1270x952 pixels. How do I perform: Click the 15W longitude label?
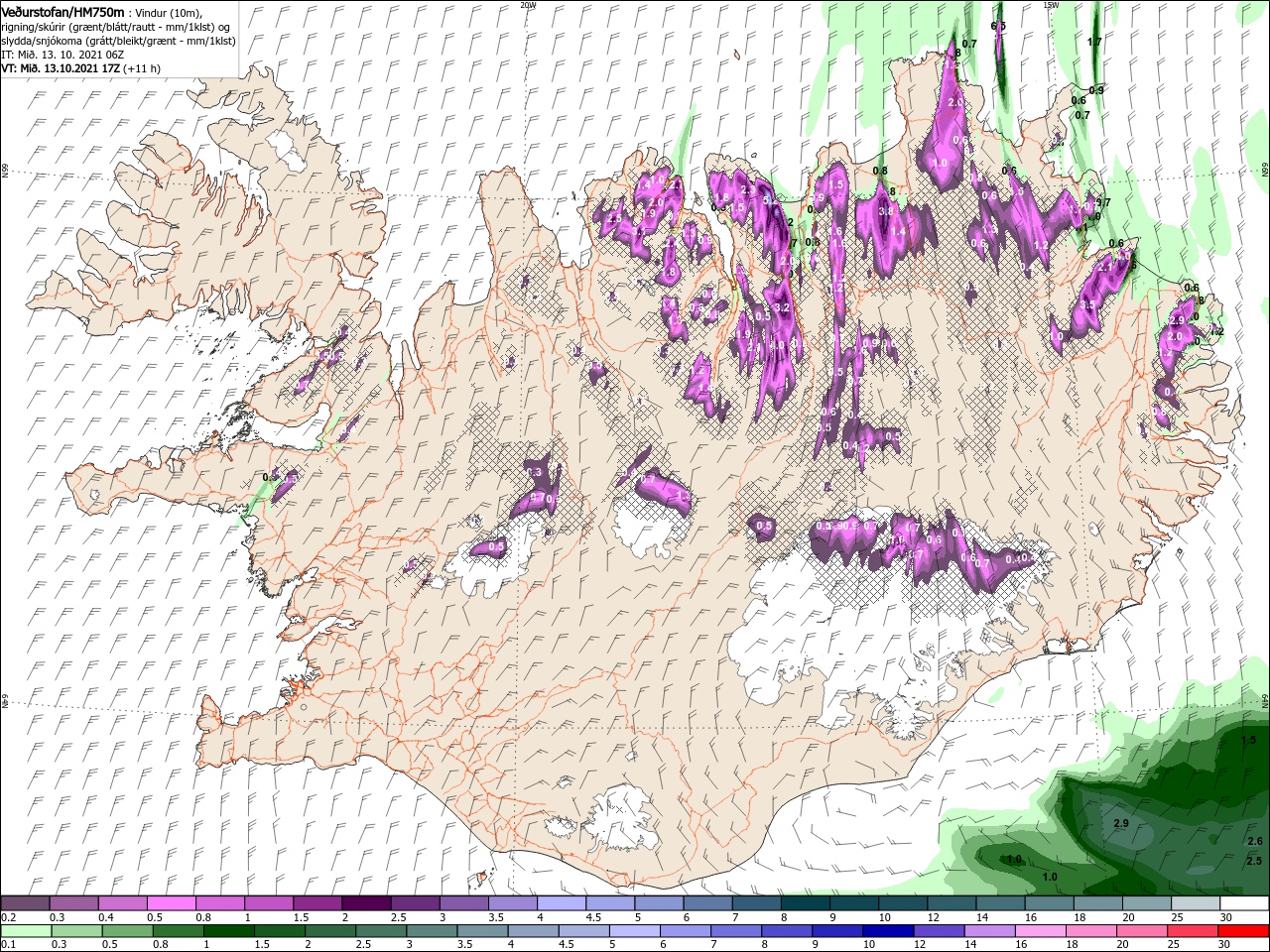[1051, 5]
